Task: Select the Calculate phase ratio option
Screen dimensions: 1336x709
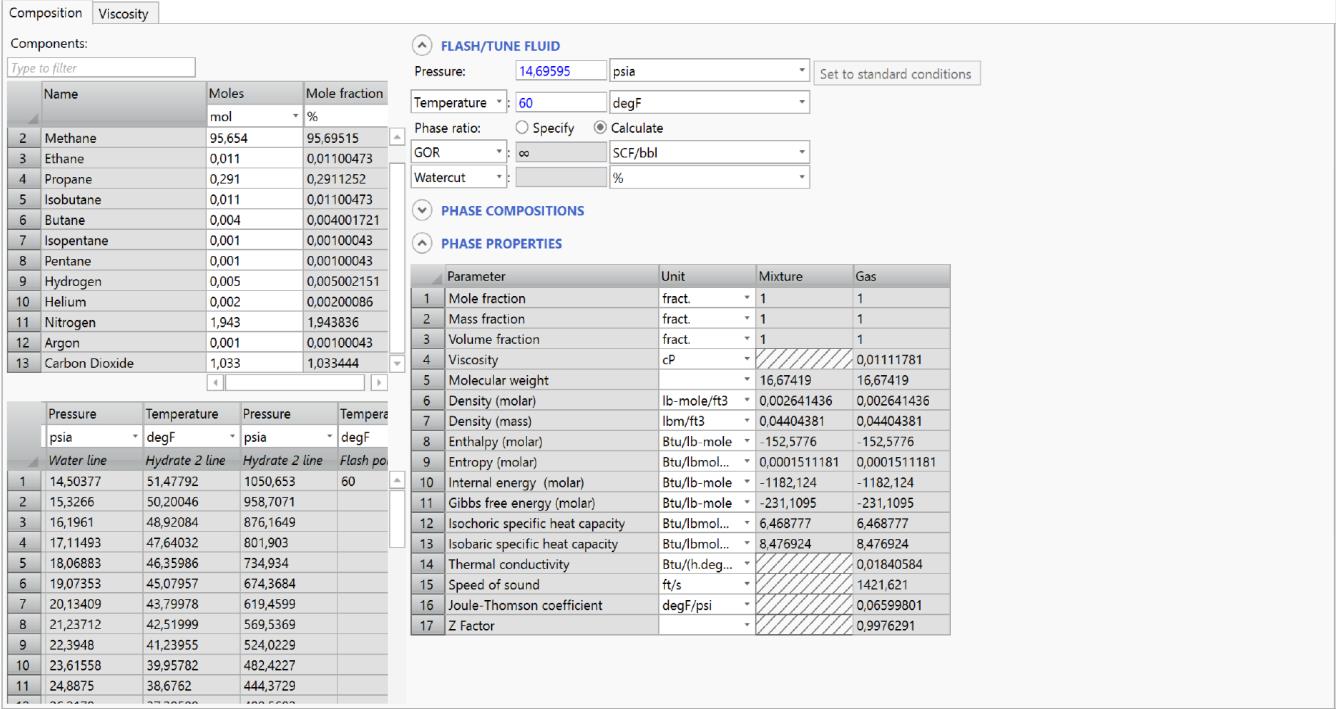Action: point(600,128)
